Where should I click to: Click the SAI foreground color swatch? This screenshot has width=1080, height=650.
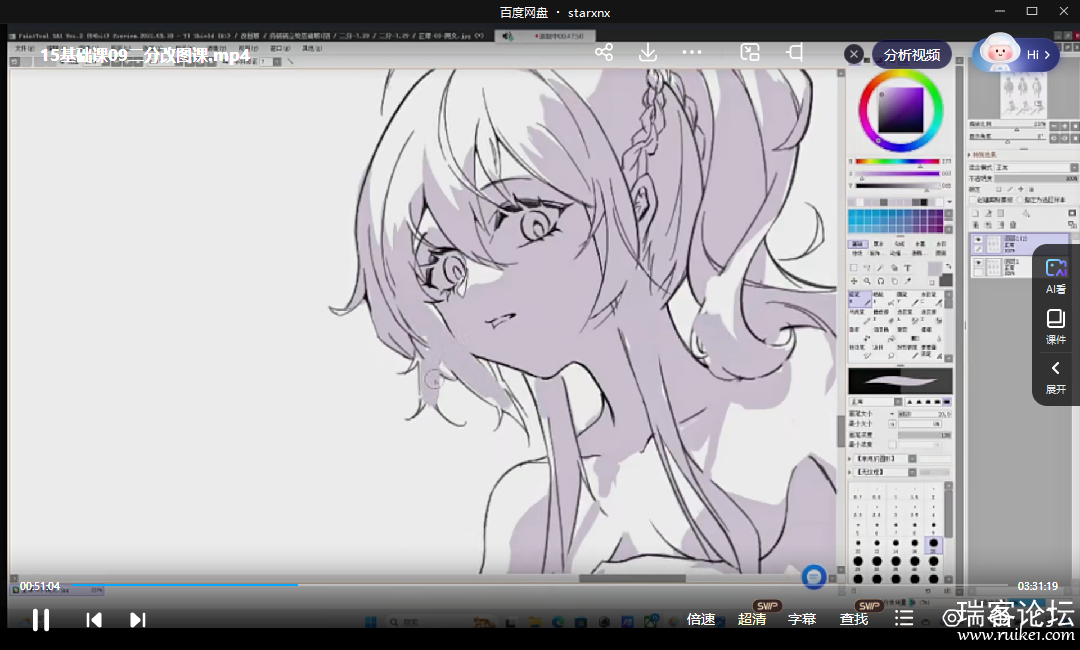(x=934, y=269)
